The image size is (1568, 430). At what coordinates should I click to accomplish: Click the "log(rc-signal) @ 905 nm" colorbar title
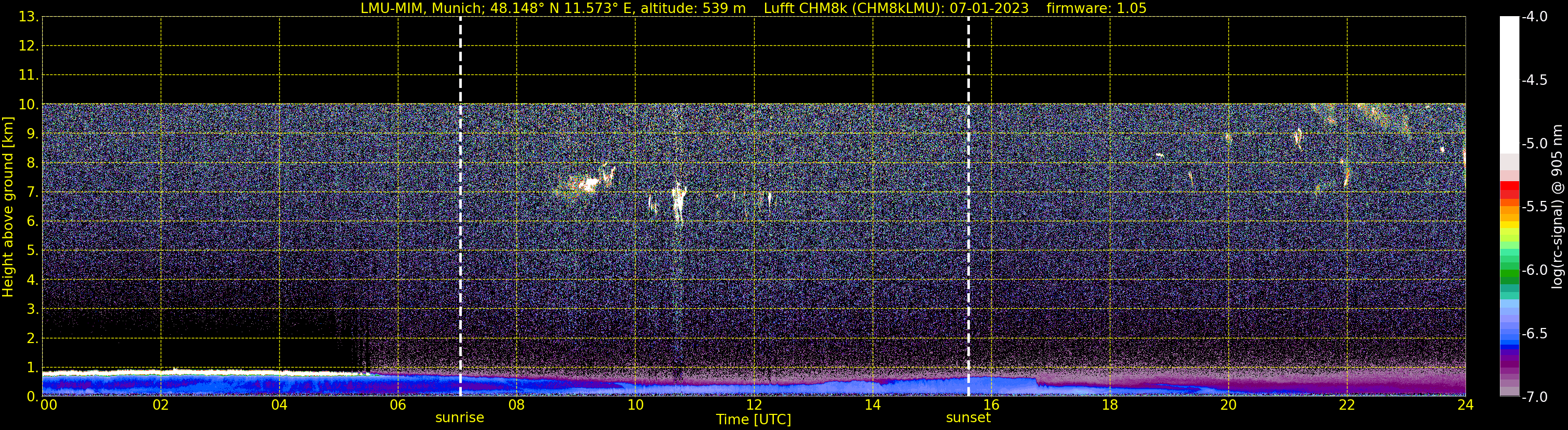(1557, 207)
